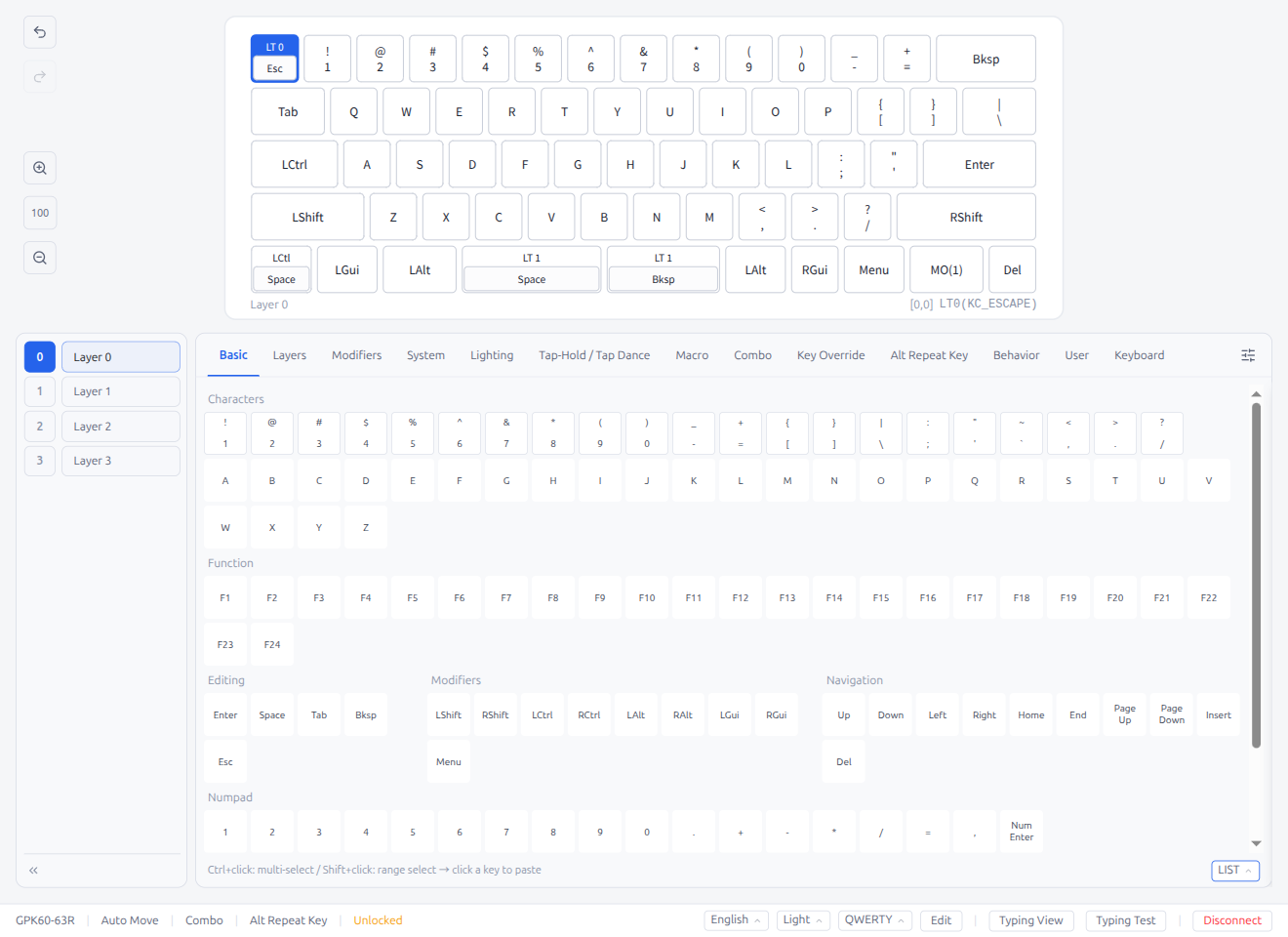Pick the F1 function keycode

(225, 597)
